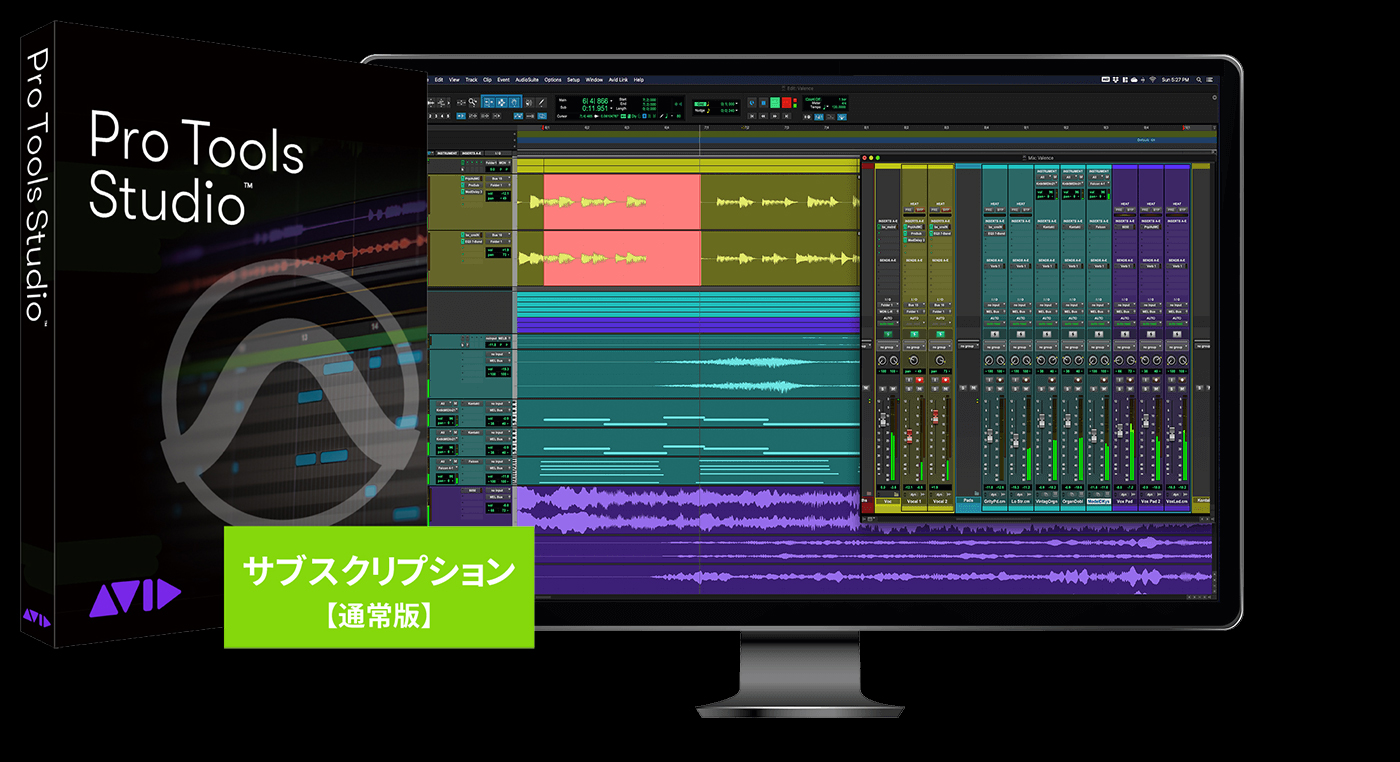The height and width of the screenshot is (762, 1400).
Task: Solo the Vox Pad mixer track
Action: (x=1120, y=389)
